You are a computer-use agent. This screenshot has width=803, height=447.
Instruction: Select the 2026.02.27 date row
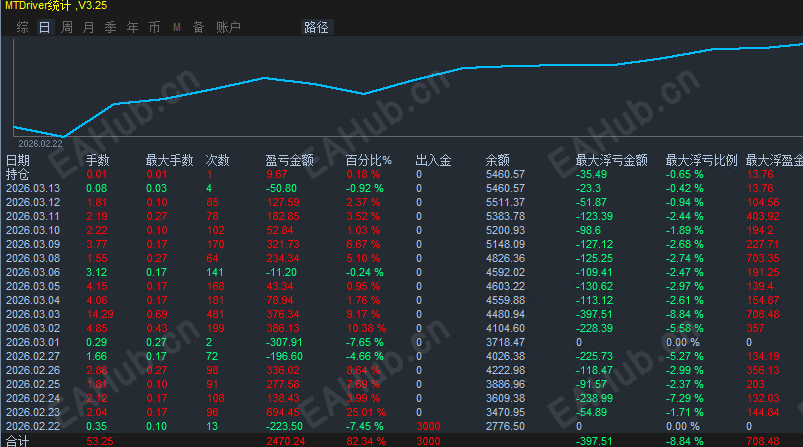[33, 356]
